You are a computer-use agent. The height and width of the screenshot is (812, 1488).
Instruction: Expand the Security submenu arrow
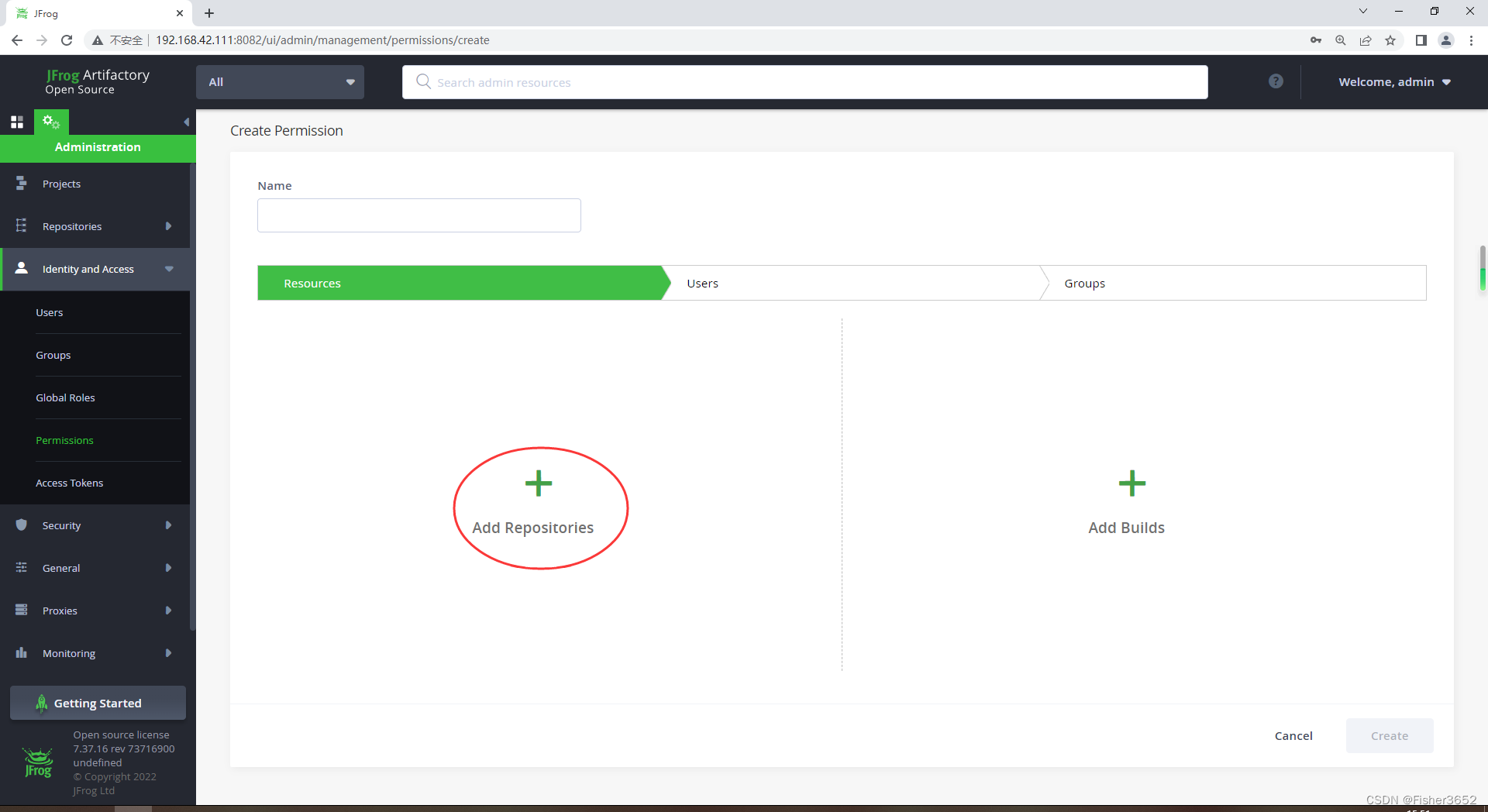168,525
